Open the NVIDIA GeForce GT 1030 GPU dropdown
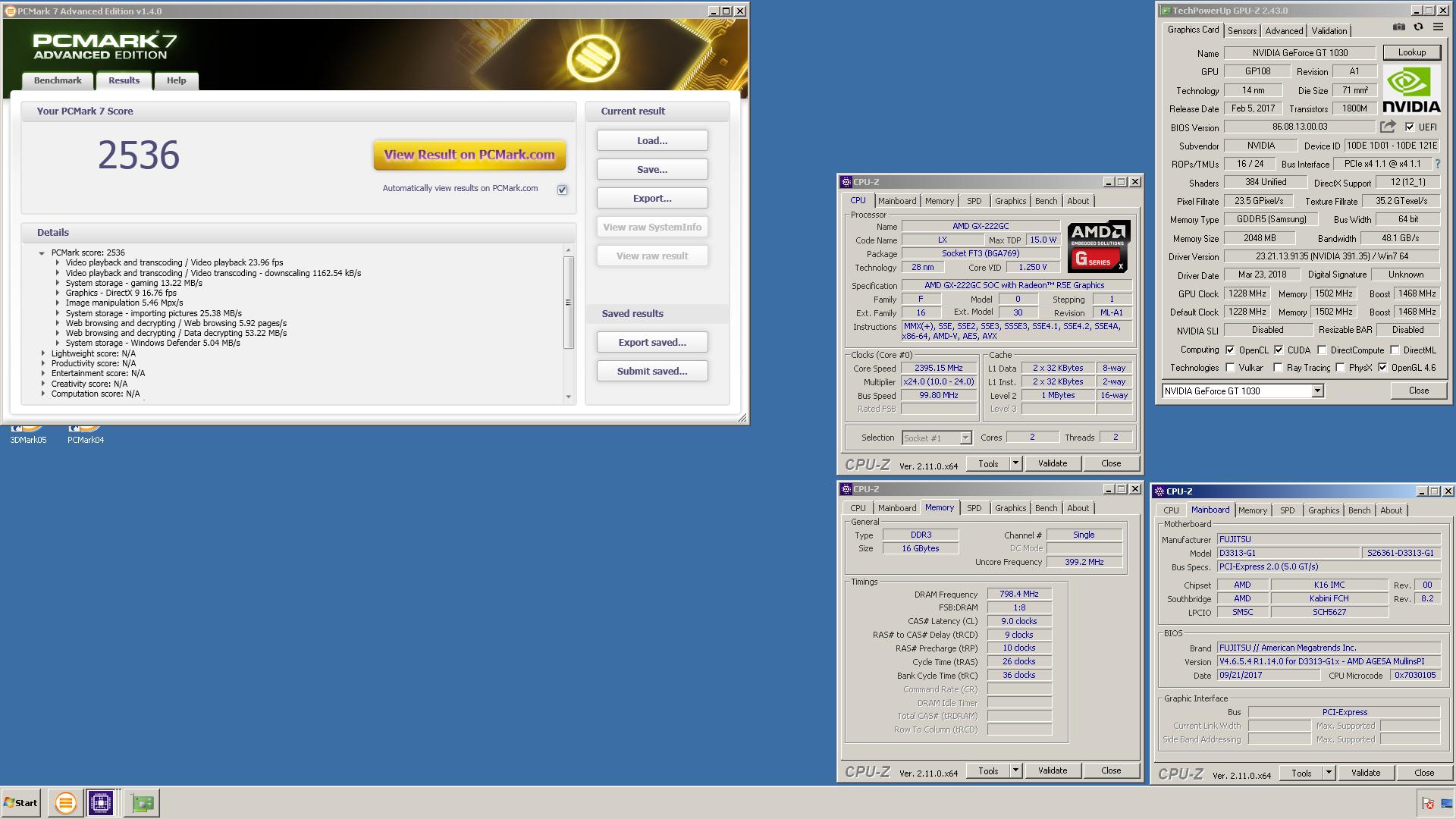 1317,391
